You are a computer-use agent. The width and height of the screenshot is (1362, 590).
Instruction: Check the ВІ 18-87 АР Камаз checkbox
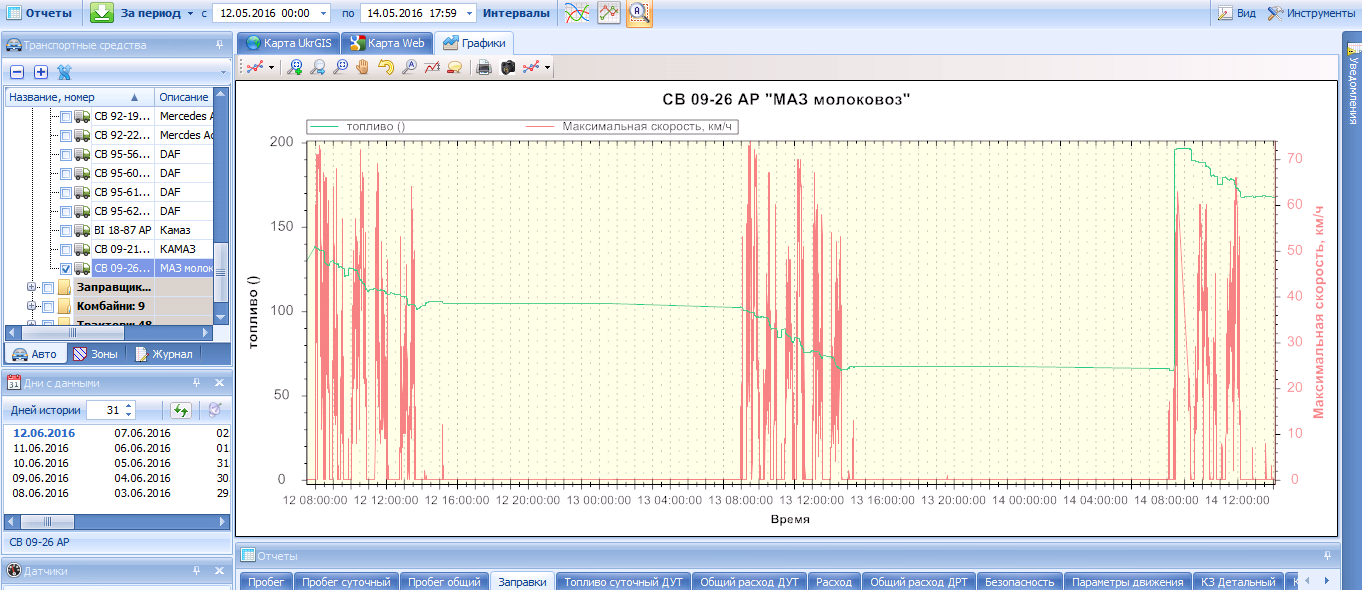[66, 231]
